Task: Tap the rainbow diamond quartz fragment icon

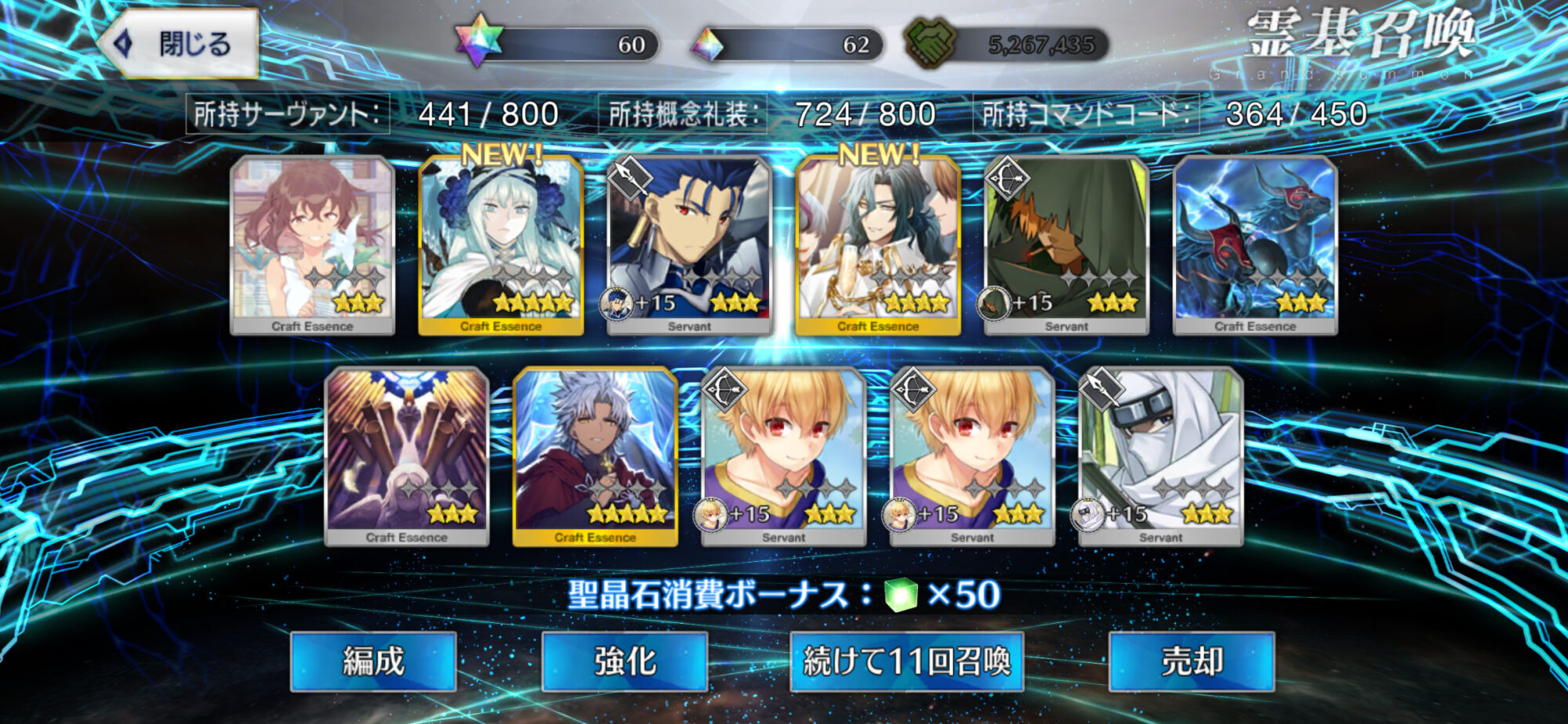Action: click(706, 45)
